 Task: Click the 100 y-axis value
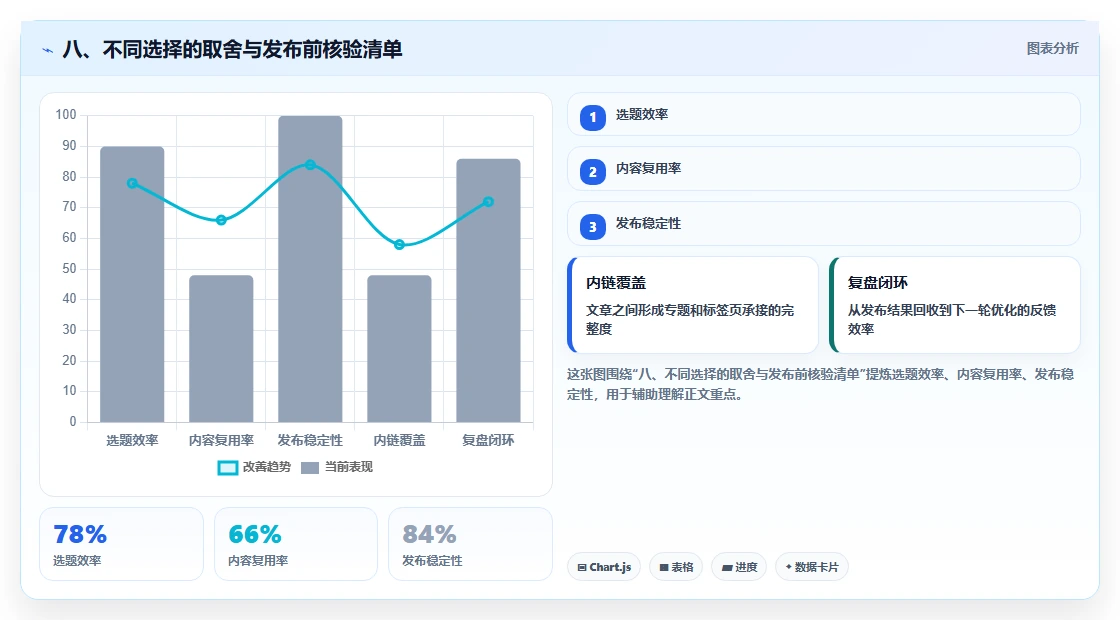click(x=66, y=115)
